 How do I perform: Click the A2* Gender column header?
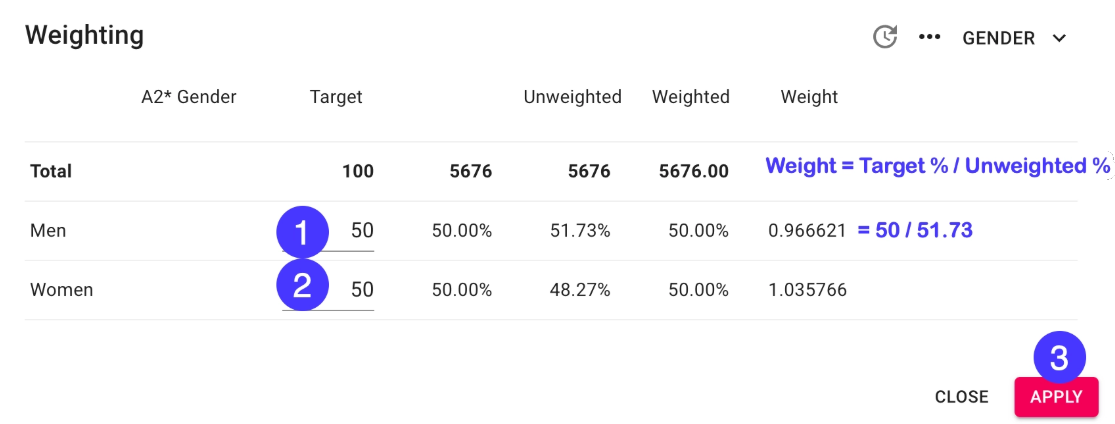[189, 97]
